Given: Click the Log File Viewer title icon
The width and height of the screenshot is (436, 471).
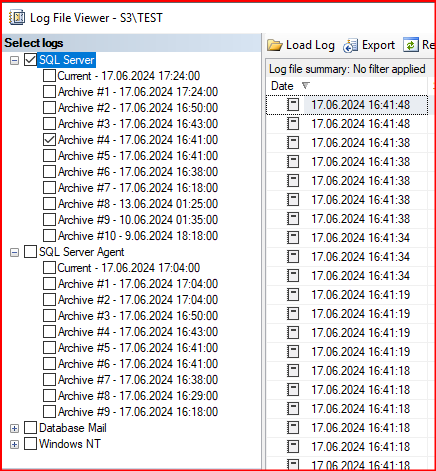Looking at the screenshot, I should (17, 17).
